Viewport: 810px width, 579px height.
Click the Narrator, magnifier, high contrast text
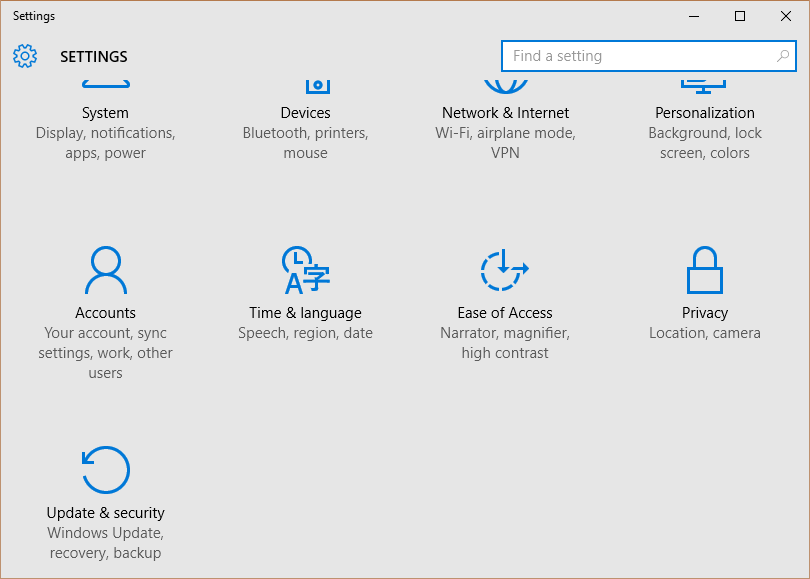(505, 343)
